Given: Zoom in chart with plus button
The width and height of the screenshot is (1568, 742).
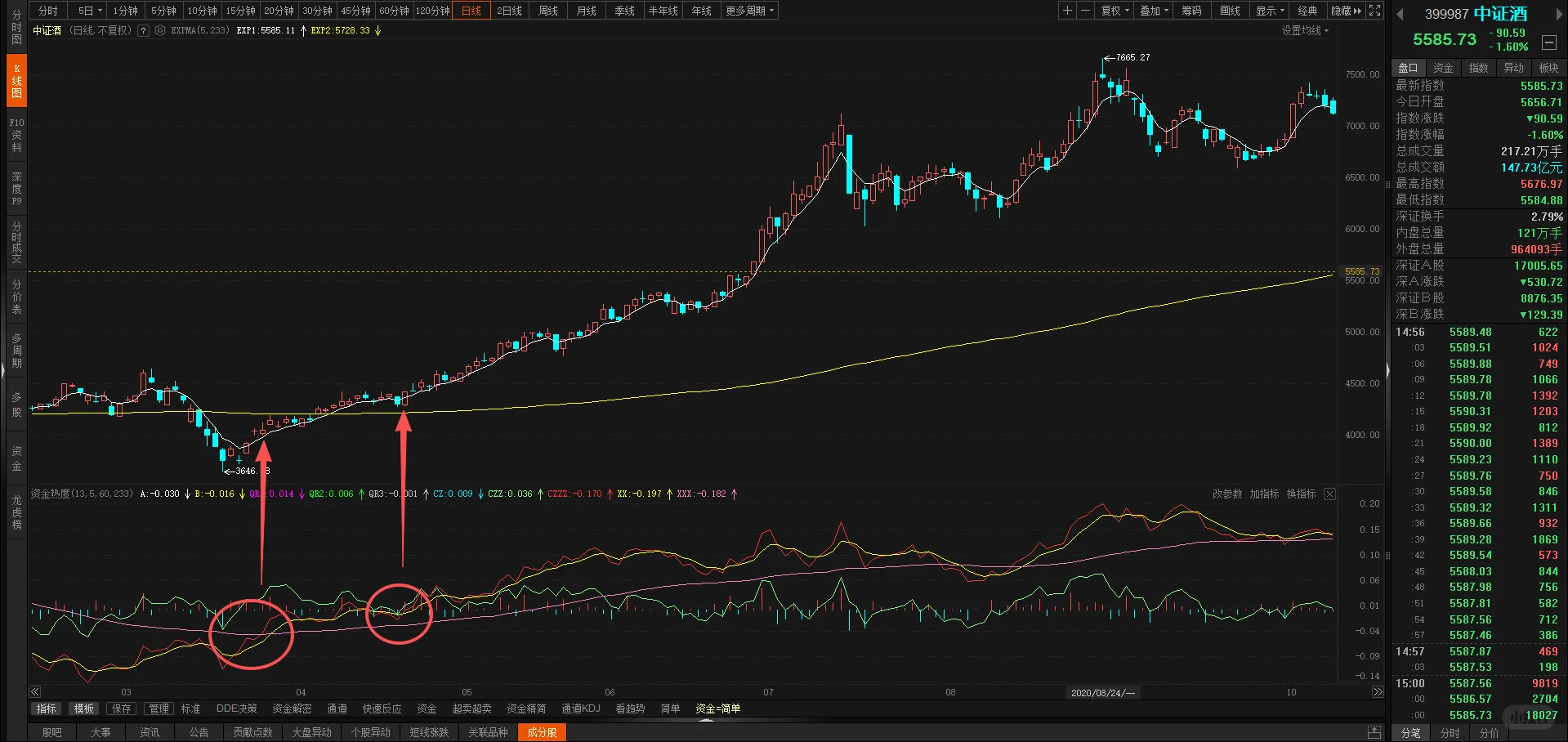Looking at the screenshot, I should click(1067, 11).
